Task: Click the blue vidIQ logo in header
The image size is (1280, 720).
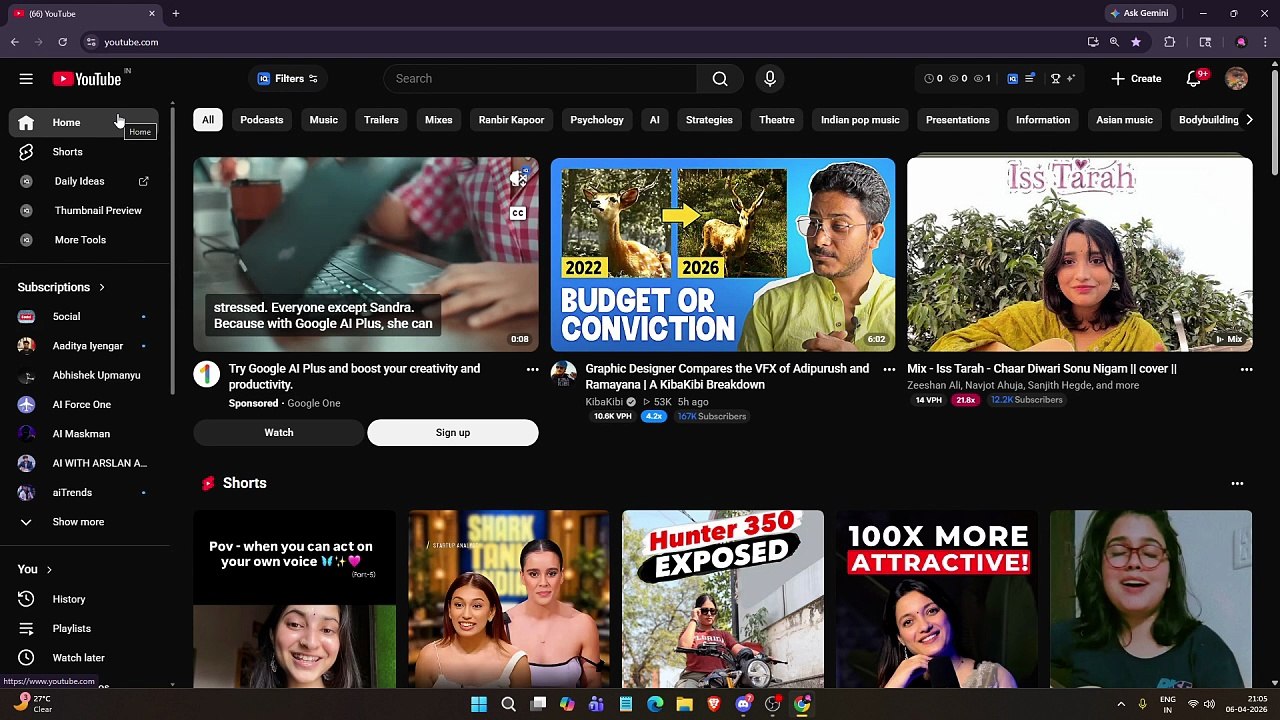Action: (x=1012, y=79)
